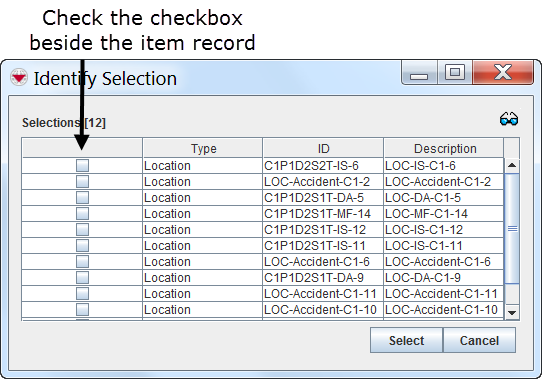Click the vertical scrollbar thumb

click(512, 229)
